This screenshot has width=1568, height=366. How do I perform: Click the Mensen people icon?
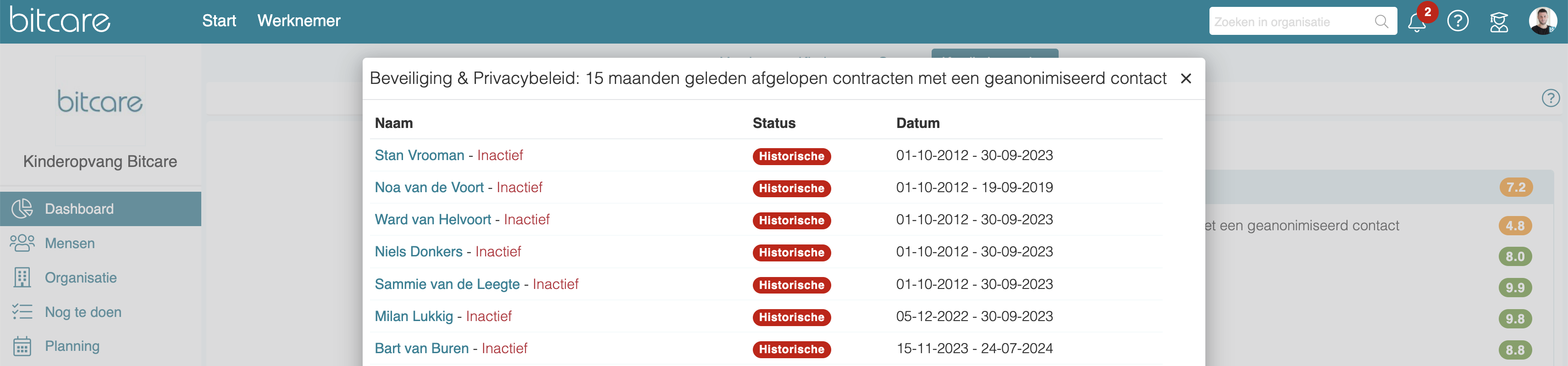22,243
